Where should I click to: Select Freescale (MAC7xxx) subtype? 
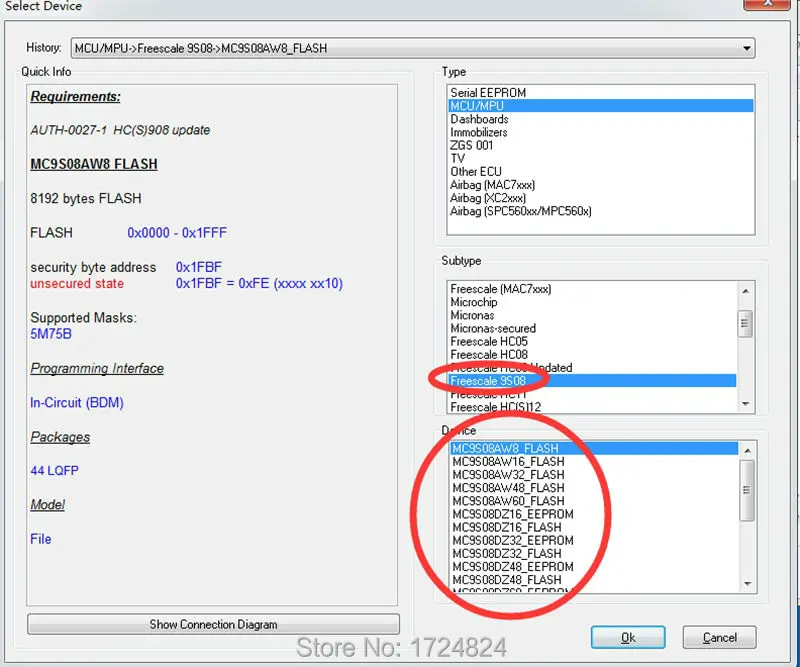click(592, 289)
